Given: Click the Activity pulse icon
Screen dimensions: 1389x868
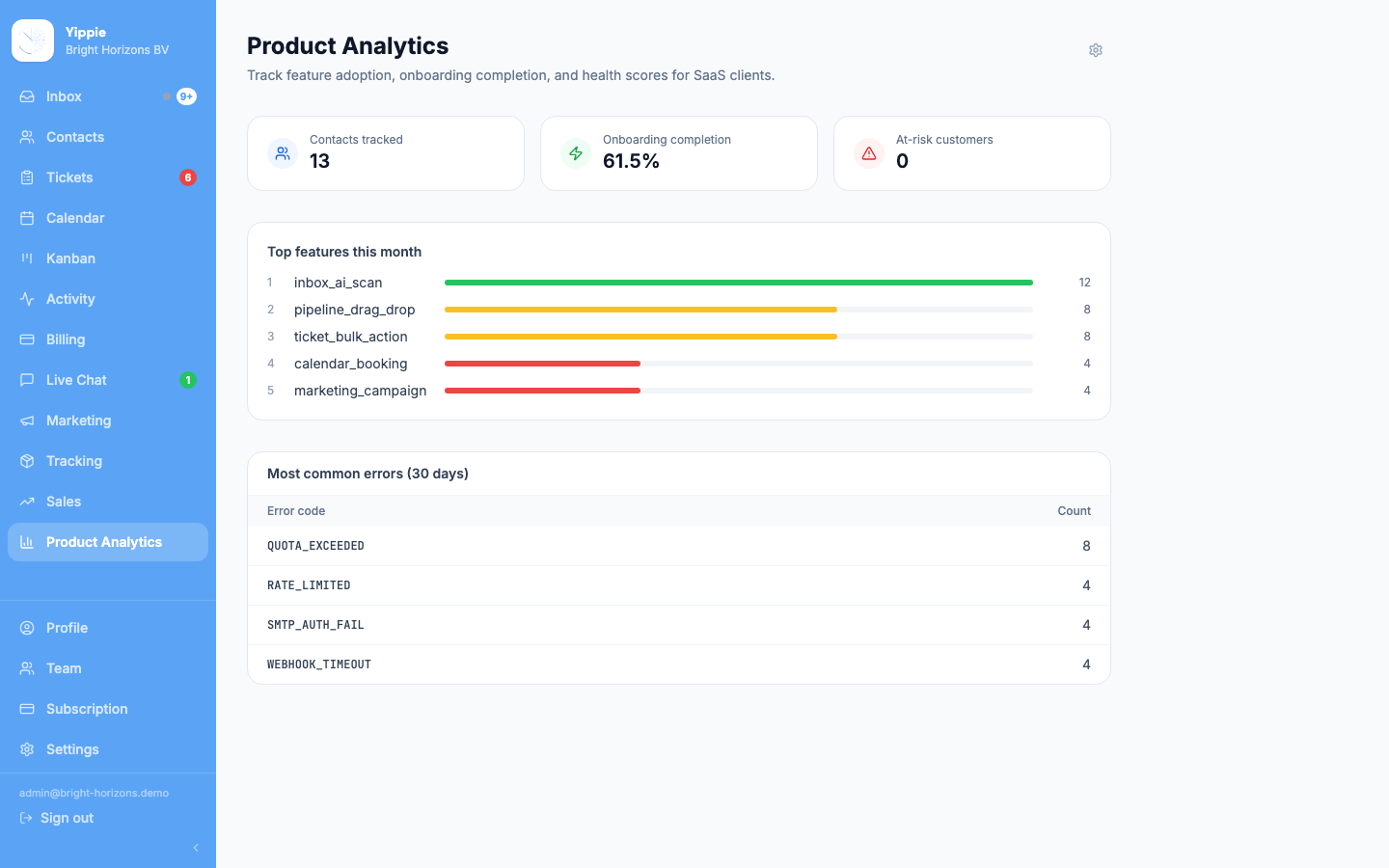Looking at the screenshot, I should click(x=27, y=299).
